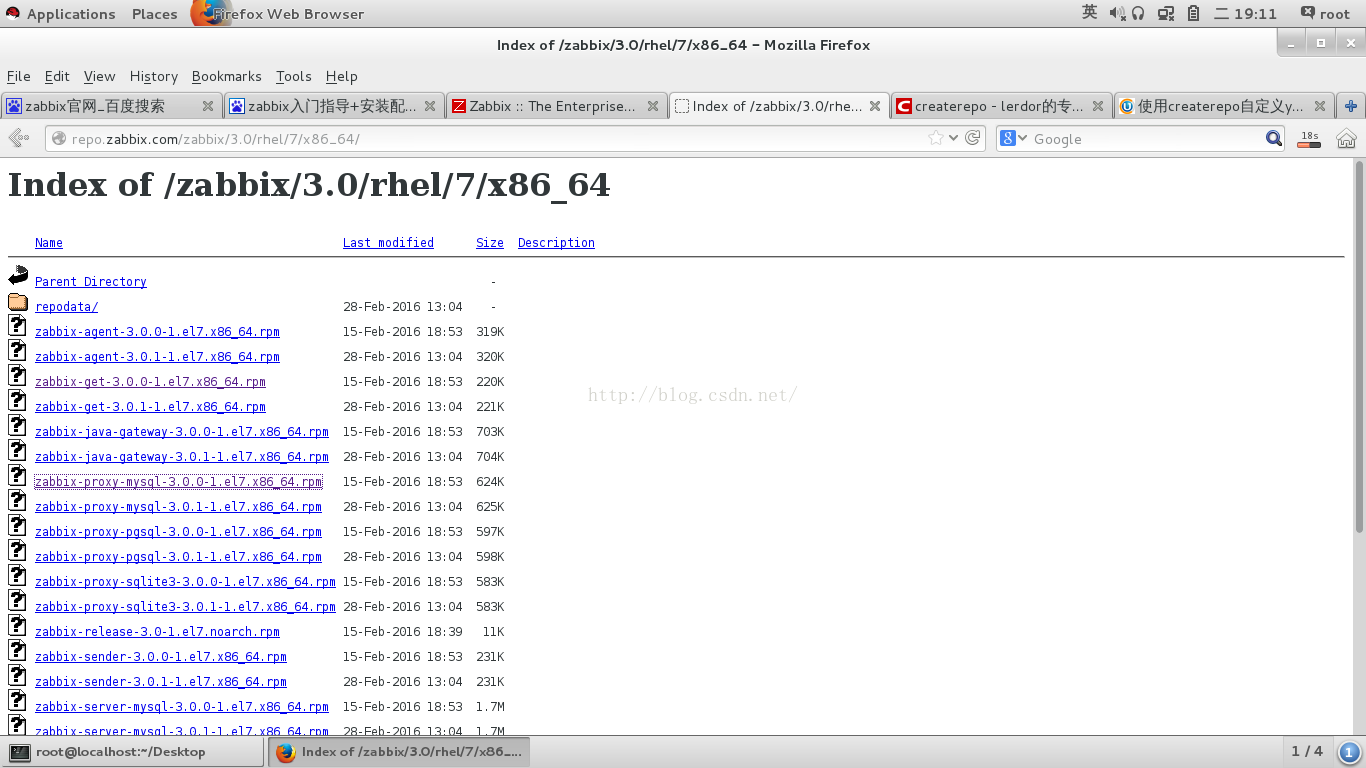Screen dimensions: 1366x768
Task: Sort listing by the Description link
Action: click(556, 243)
